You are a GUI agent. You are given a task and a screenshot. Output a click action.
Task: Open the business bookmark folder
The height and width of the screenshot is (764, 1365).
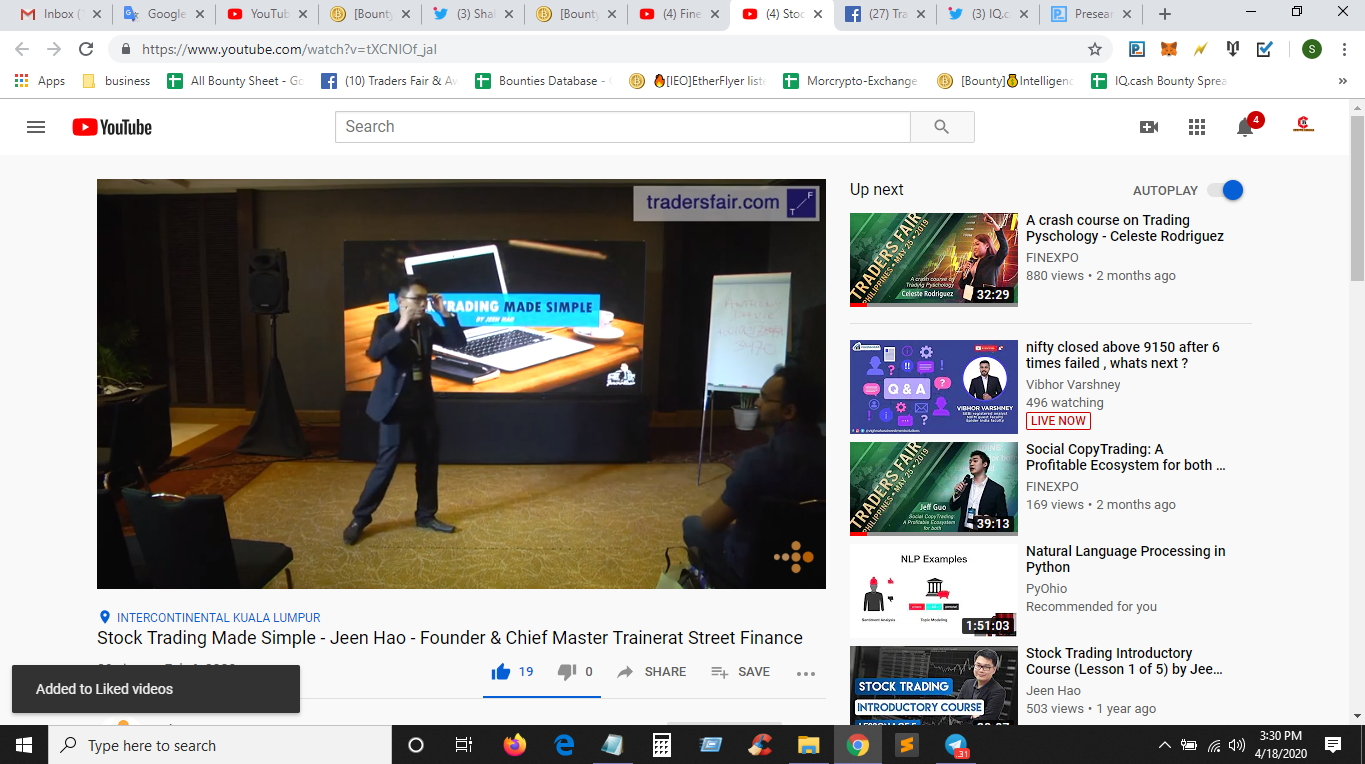(116, 81)
